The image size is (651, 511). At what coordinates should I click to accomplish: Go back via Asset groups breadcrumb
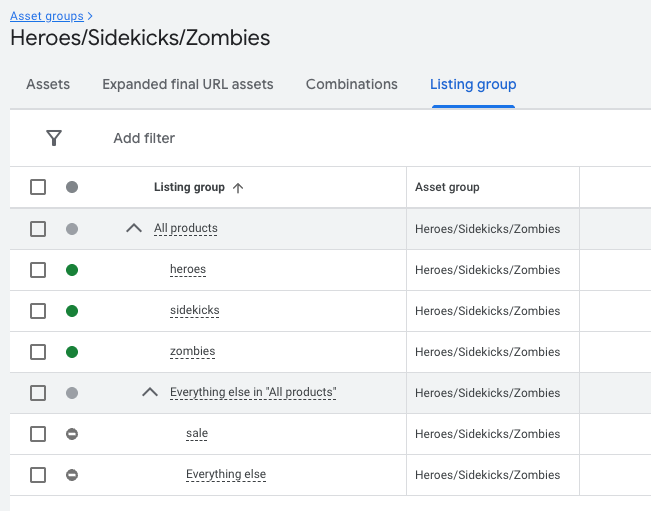click(46, 16)
